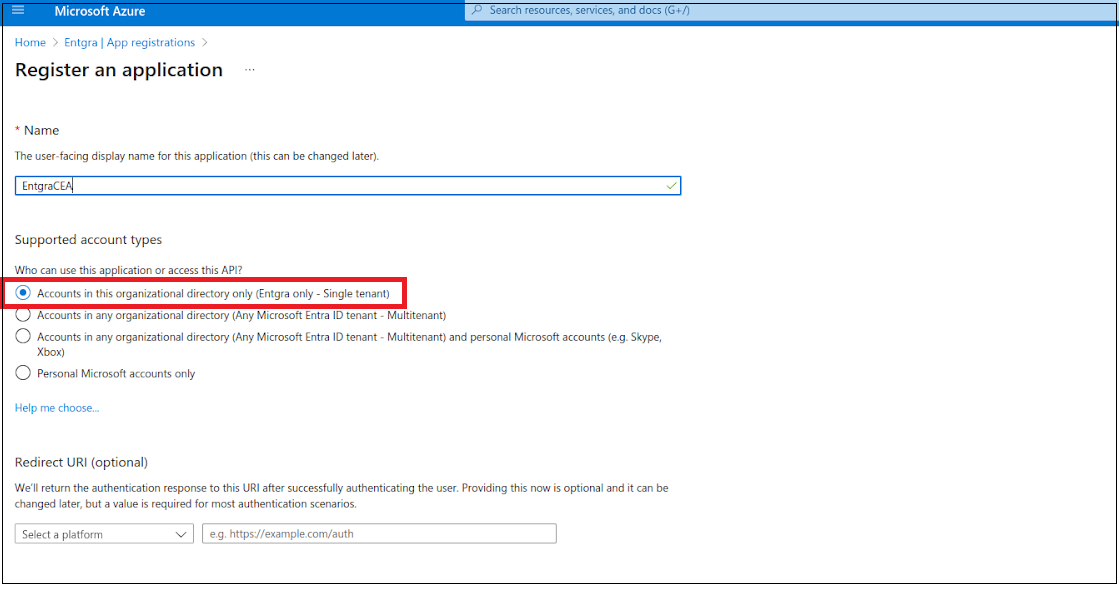1119x591 pixels.
Task: Go to Home breadcrumb
Action: [30, 43]
